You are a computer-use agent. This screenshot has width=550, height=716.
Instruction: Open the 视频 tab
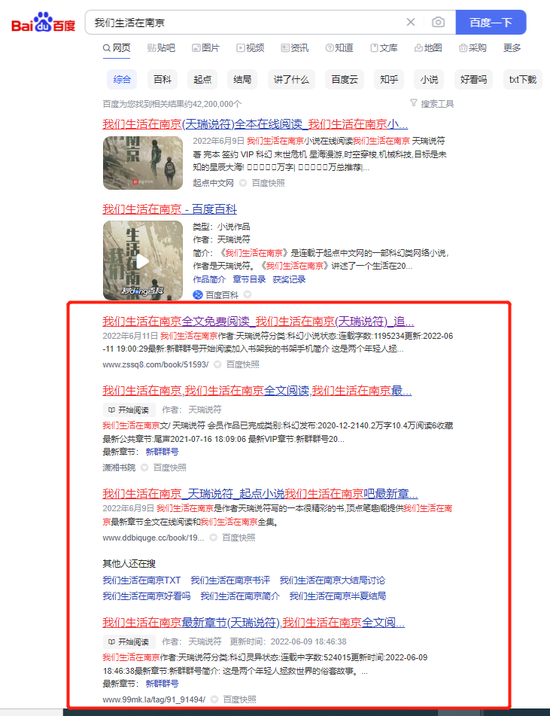click(x=250, y=48)
